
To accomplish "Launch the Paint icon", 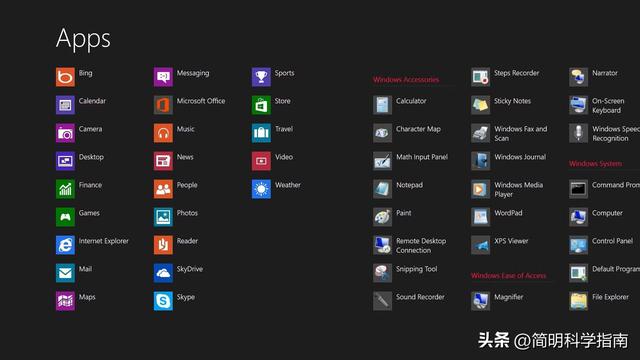I will [382, 217].
